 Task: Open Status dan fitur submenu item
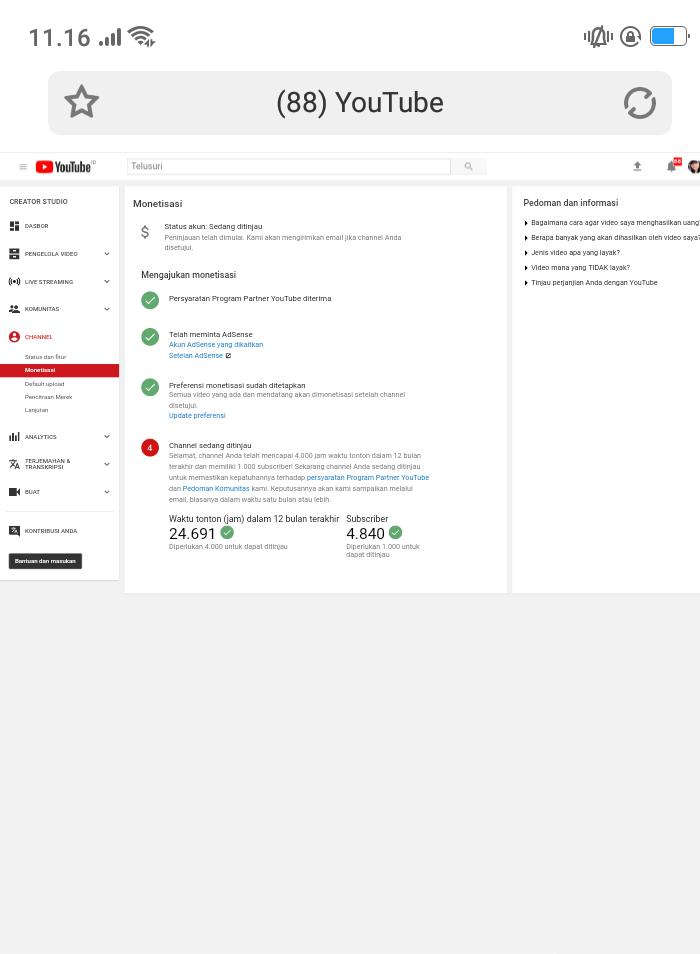click(x=46, y=357)
